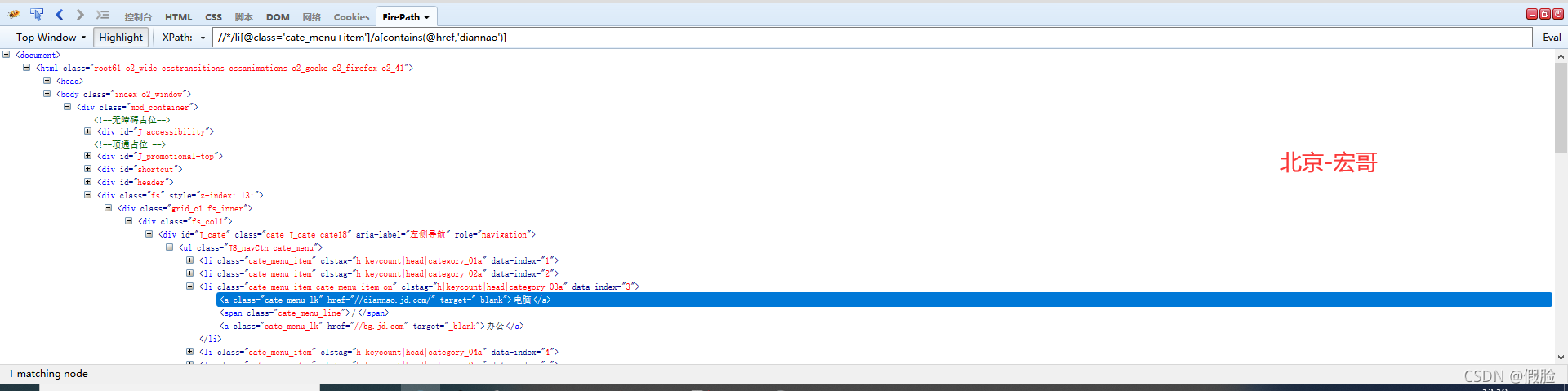Screen dimensions: 1568x391
Task: Click the li category_02a tag text
Action: click(x=379, y=274)
